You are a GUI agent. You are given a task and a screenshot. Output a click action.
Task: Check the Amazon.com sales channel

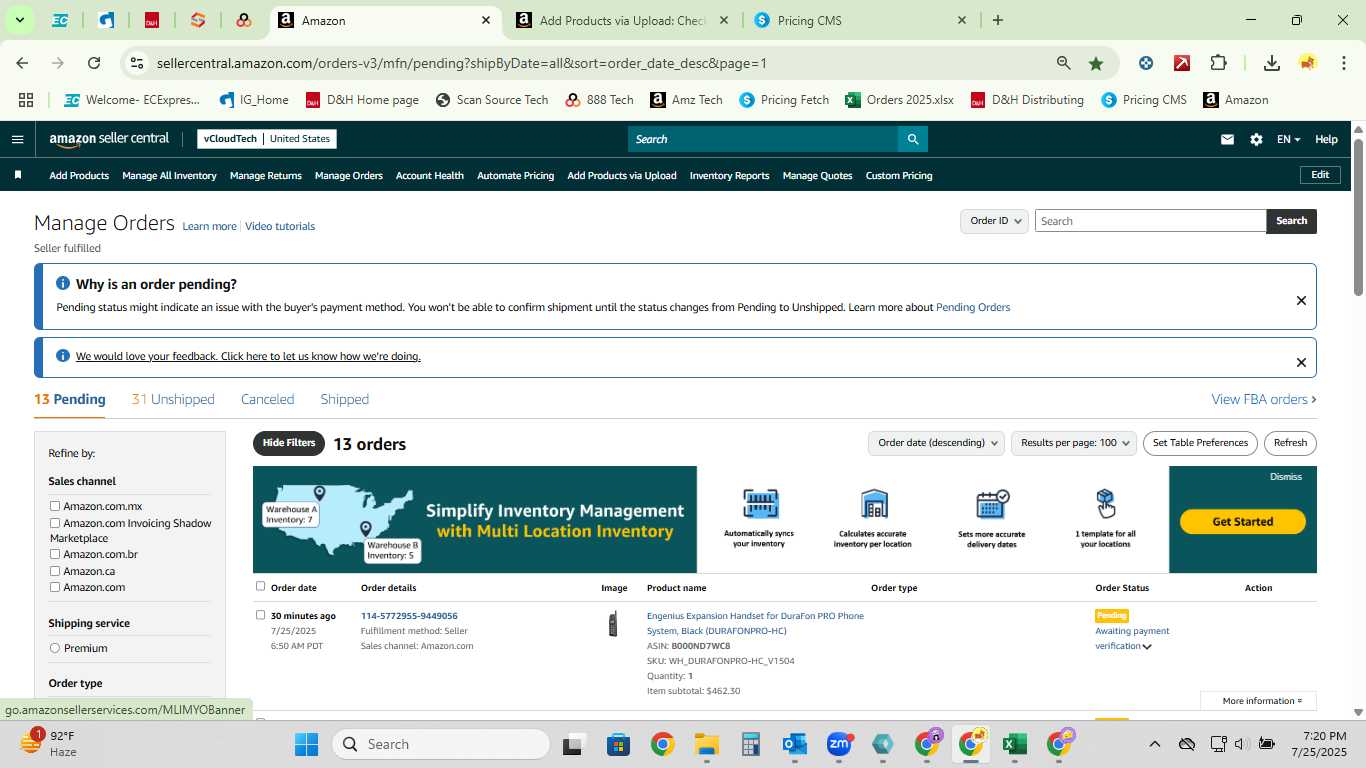click(x=55, y=587)
